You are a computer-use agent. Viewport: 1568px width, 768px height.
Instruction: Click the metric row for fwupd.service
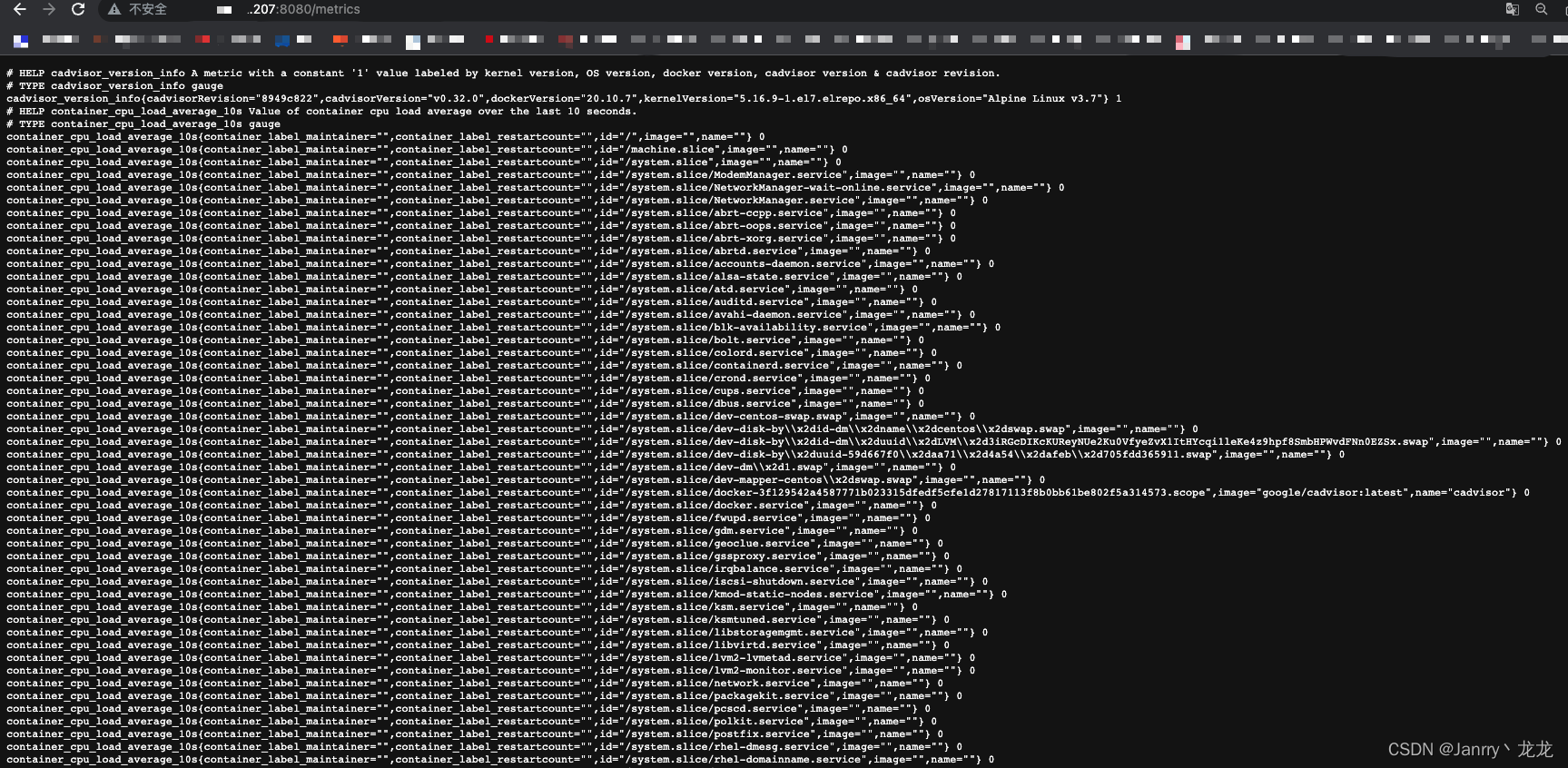468,518
